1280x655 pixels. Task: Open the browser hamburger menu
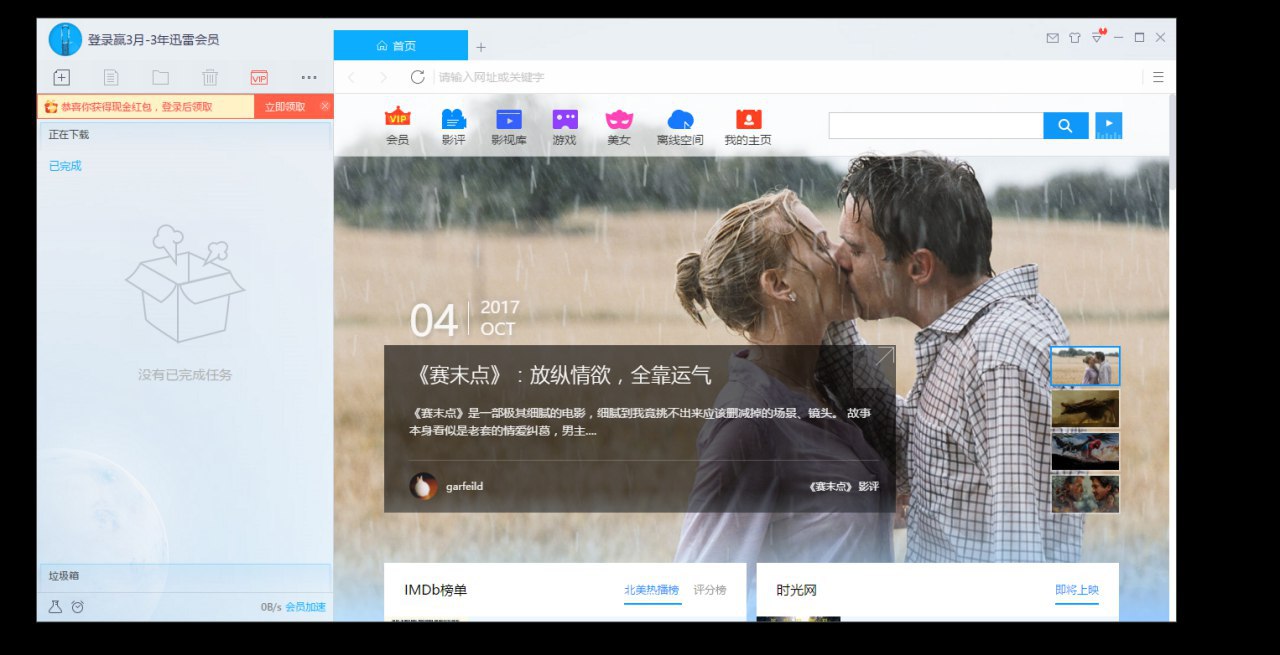coord(1158,77)
